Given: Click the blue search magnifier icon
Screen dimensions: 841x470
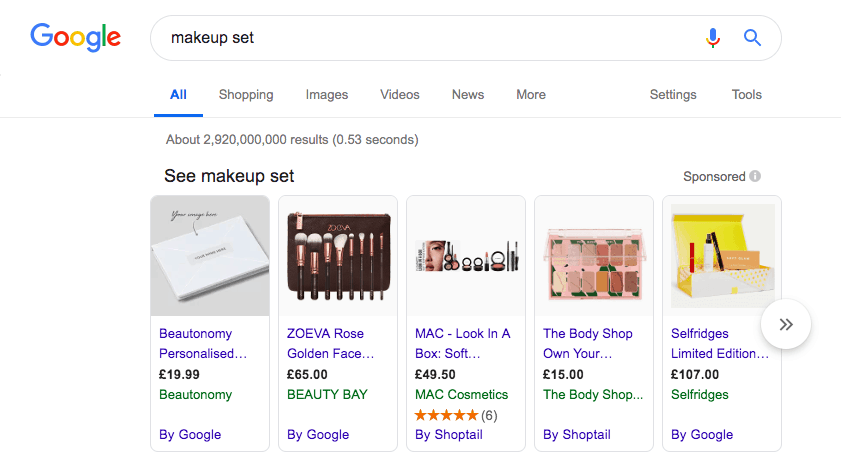Looking at the screenshot, I should click(x=752, y=38).
